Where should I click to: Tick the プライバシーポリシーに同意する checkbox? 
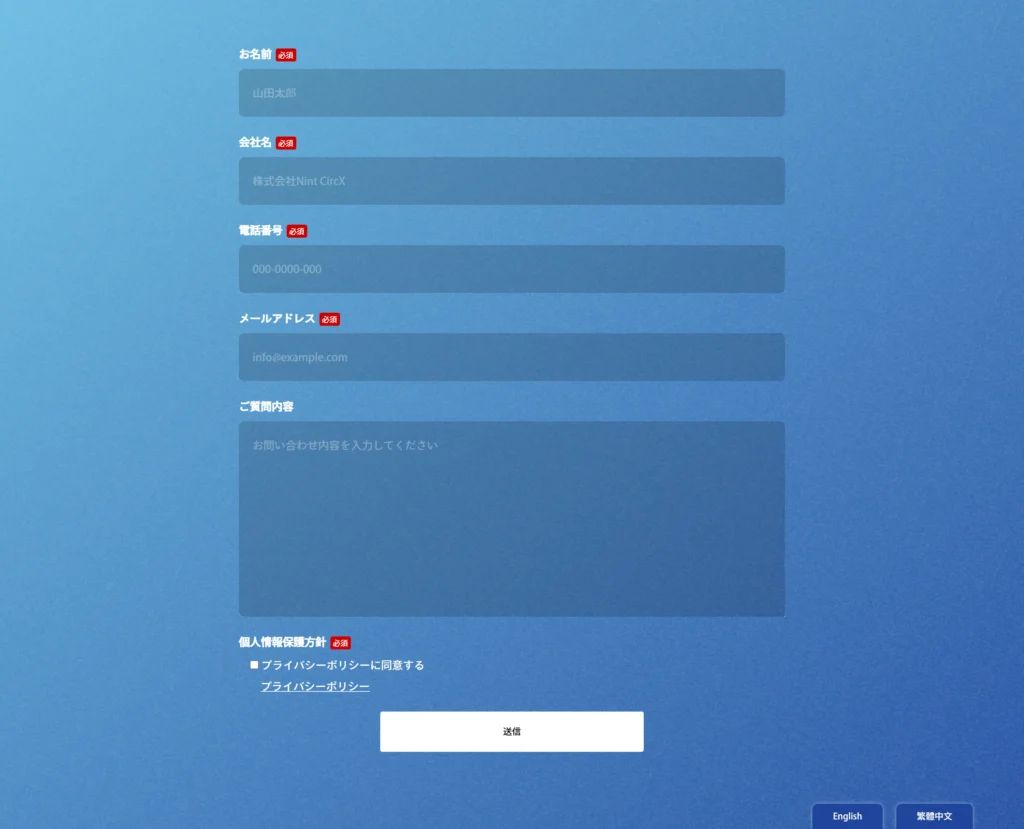click(254, 665)
